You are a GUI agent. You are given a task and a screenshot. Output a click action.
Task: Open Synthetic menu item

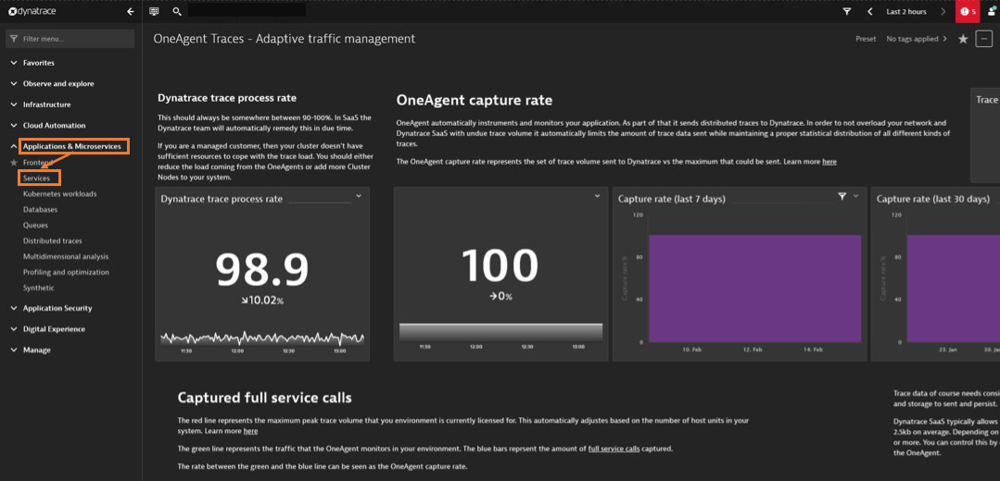point(39,288)
